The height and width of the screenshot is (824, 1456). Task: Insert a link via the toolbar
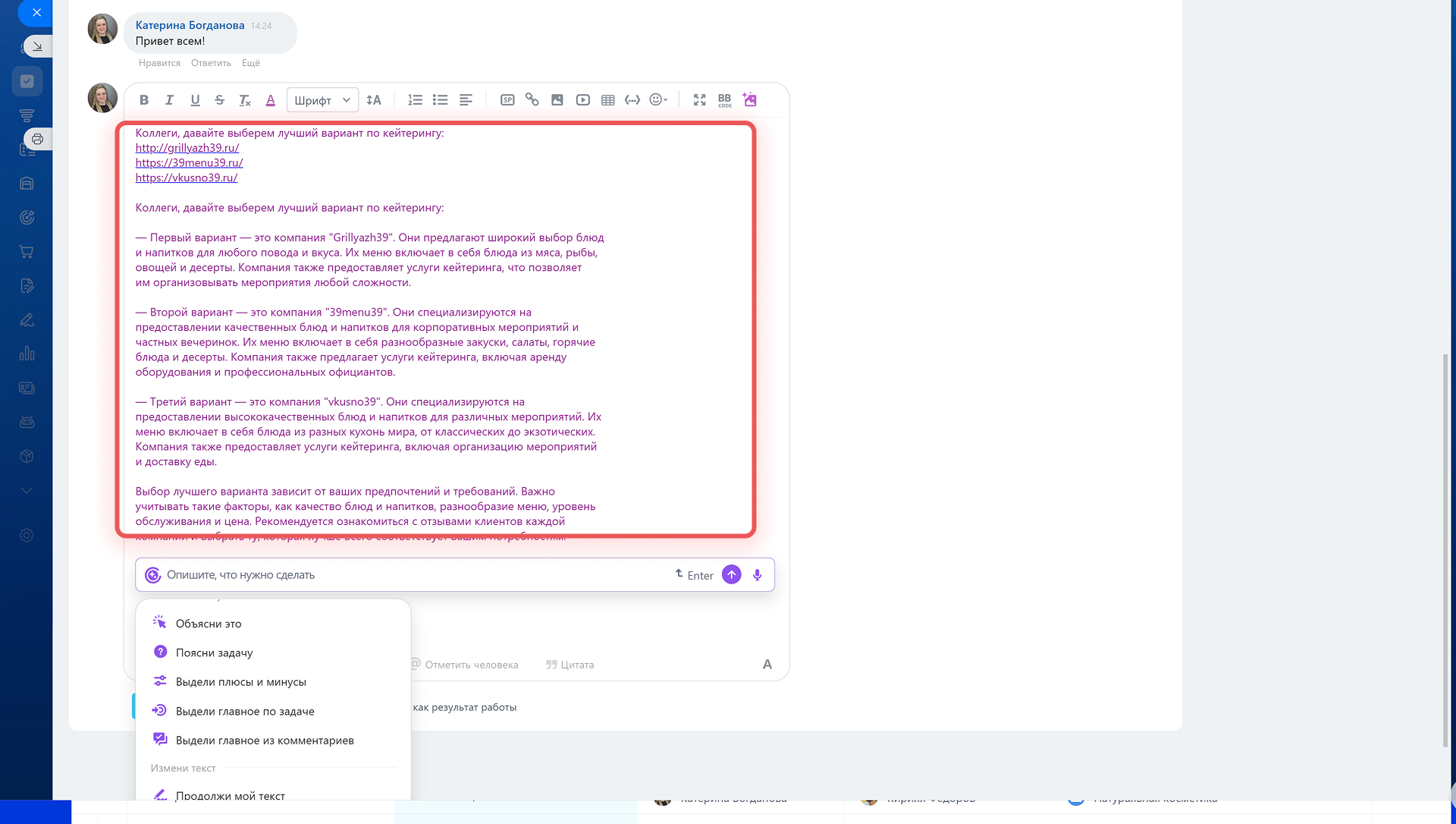(532, 100)
